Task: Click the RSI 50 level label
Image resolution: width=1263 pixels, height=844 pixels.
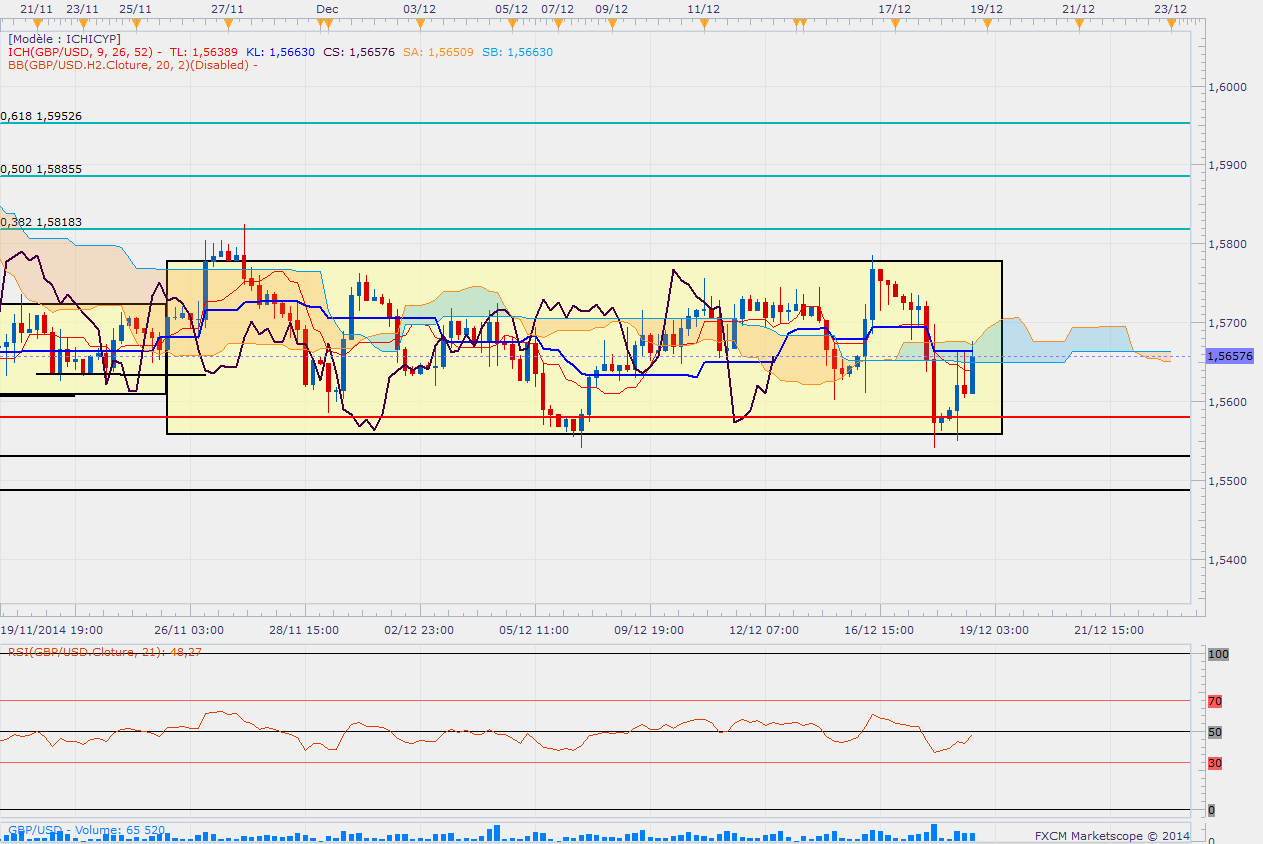Action: (x=1215, y=732)
